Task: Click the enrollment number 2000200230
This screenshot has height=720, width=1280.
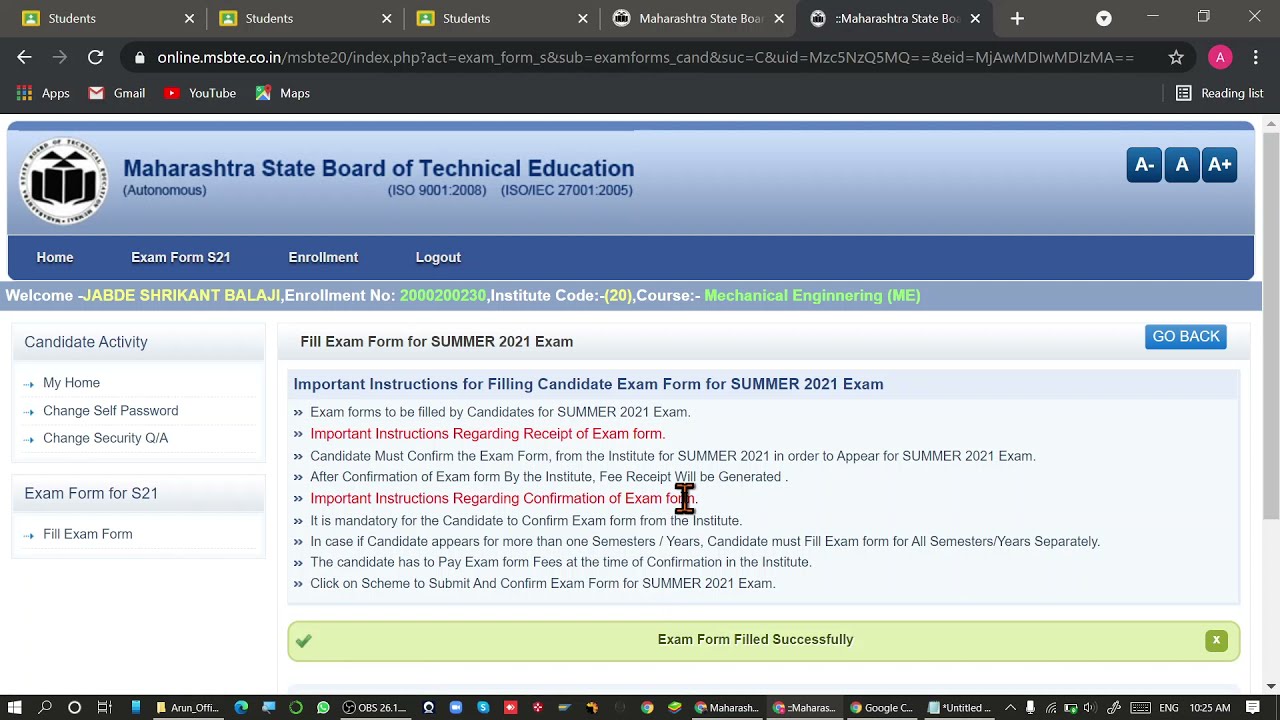Action: coord(443,296)
